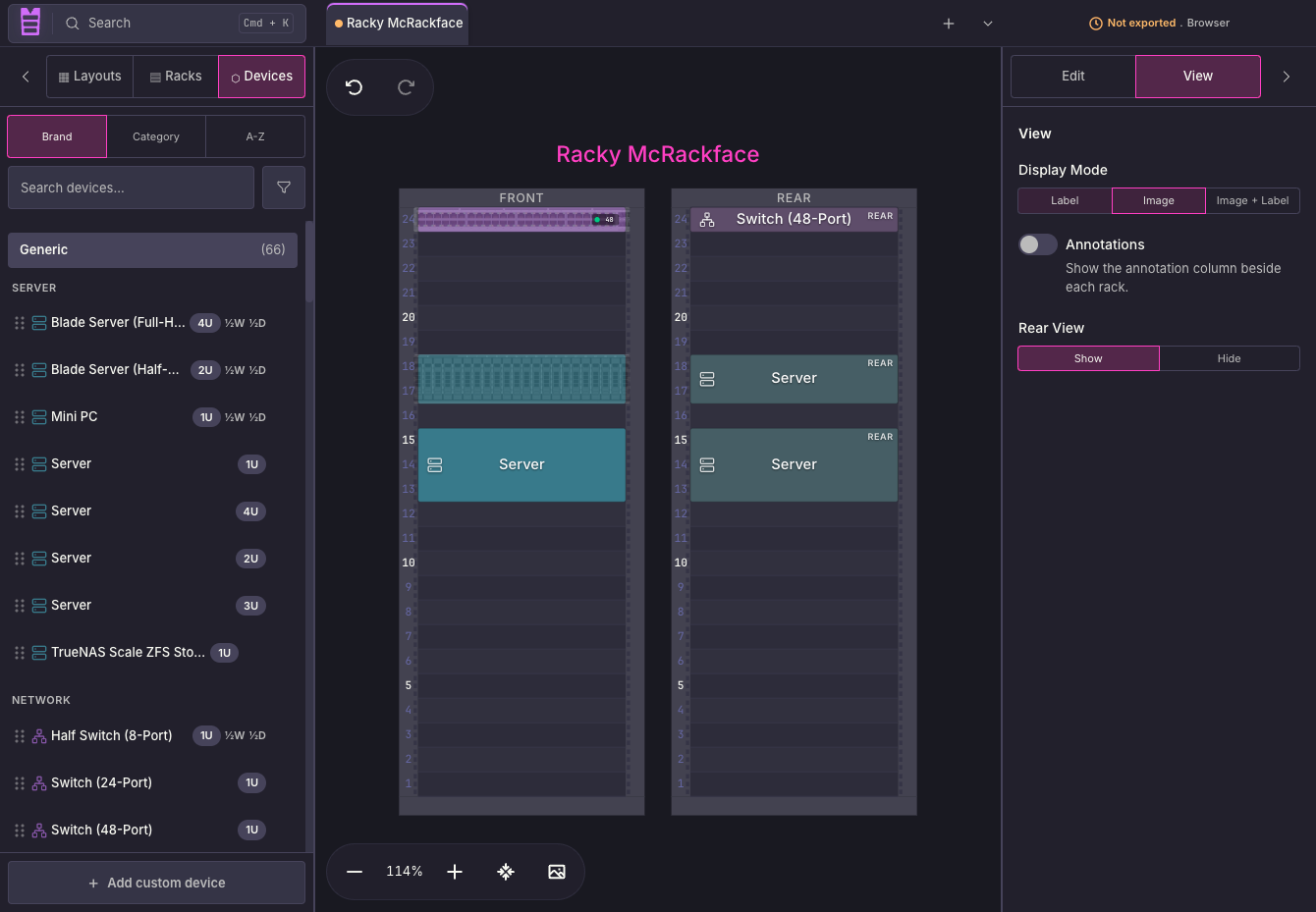1316x912 pixels.
Task: Collapse the Generic brand group
Action: click(152, 249)
